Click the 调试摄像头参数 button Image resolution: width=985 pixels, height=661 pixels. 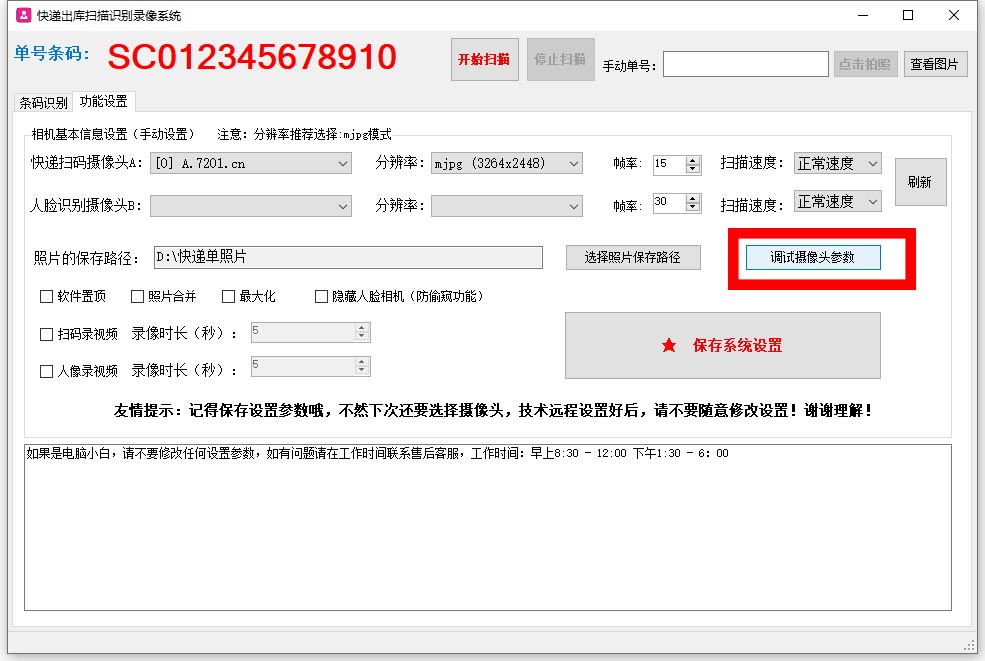tap(813, 258)
